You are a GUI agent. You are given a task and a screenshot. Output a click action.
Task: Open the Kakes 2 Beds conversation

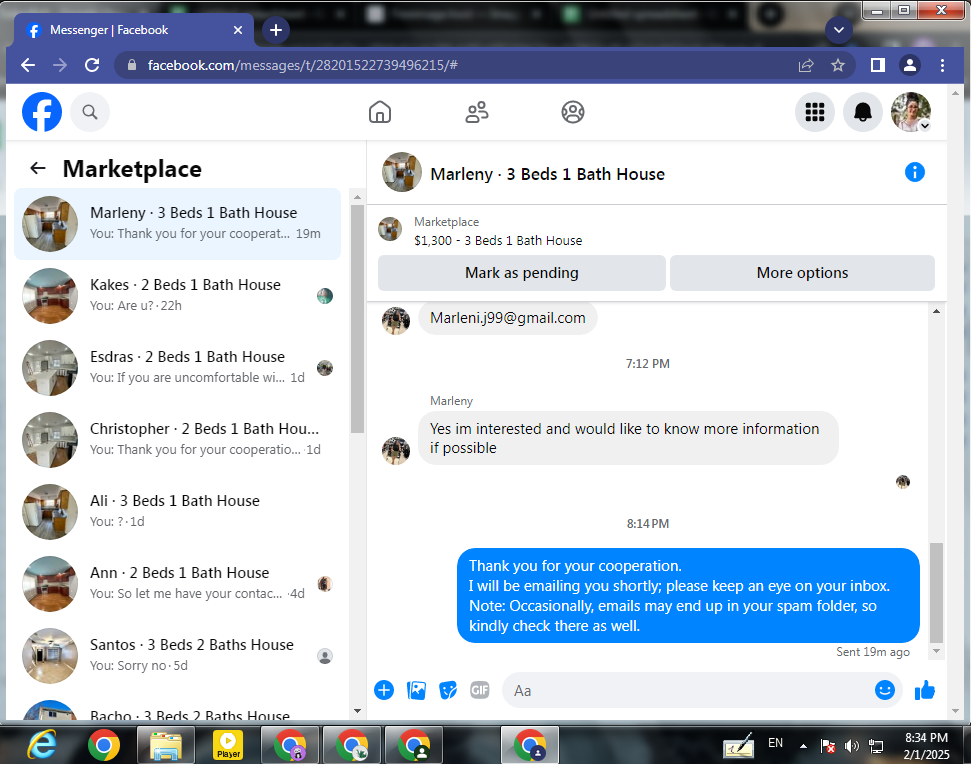pos(178,295)
